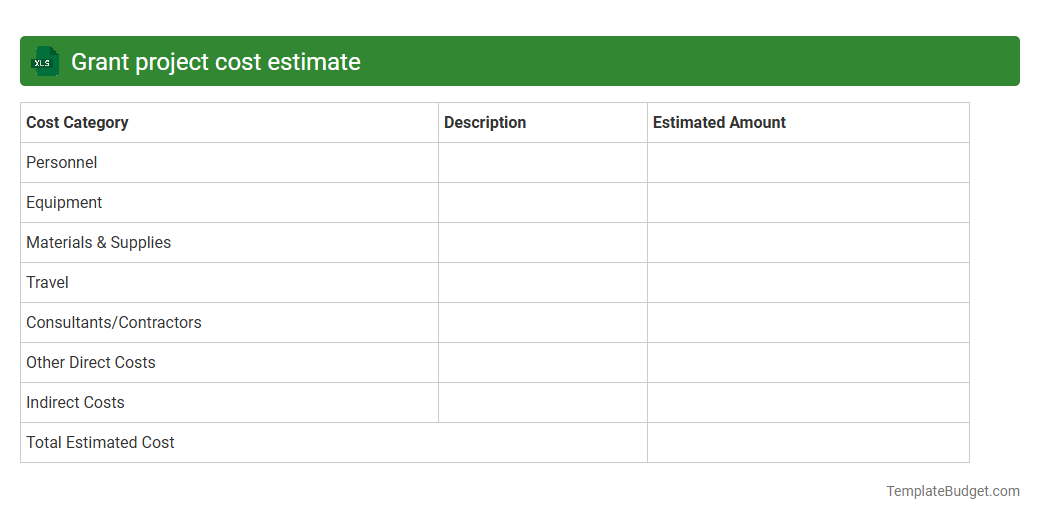Click the 'Materials & Supplies' row label
The height and width of the screenshot is (520, 1040).
tap(98, 242)
